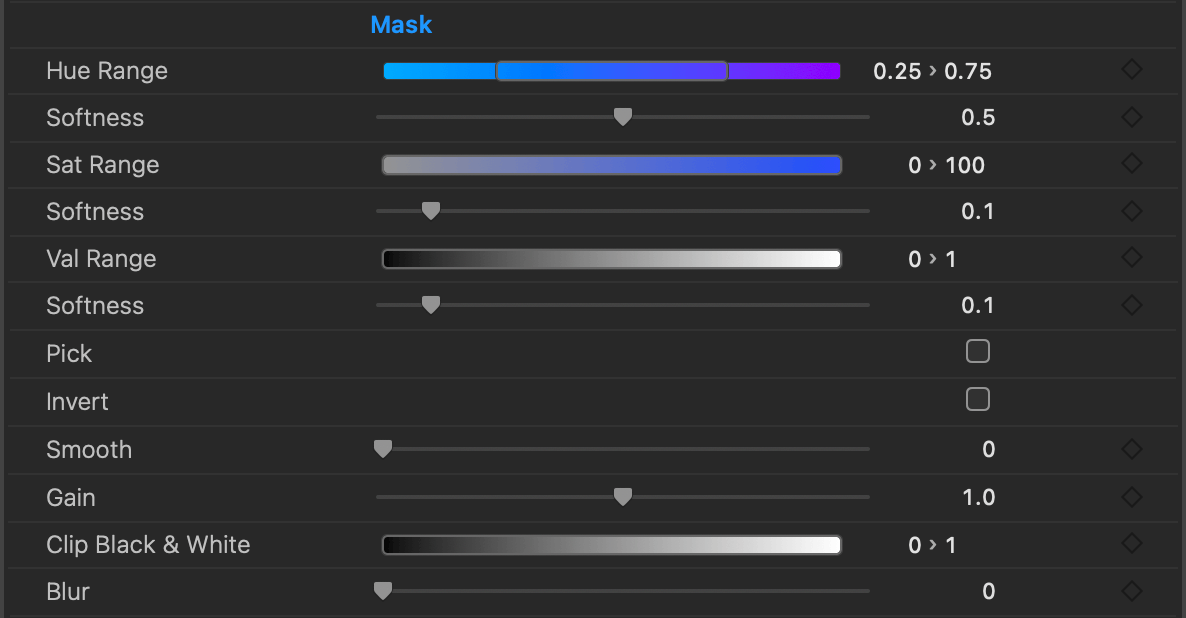Screen dimensions: 1186x618
Task: Click the Smooth keyframe diamond
Action: tap(1131, 449)
